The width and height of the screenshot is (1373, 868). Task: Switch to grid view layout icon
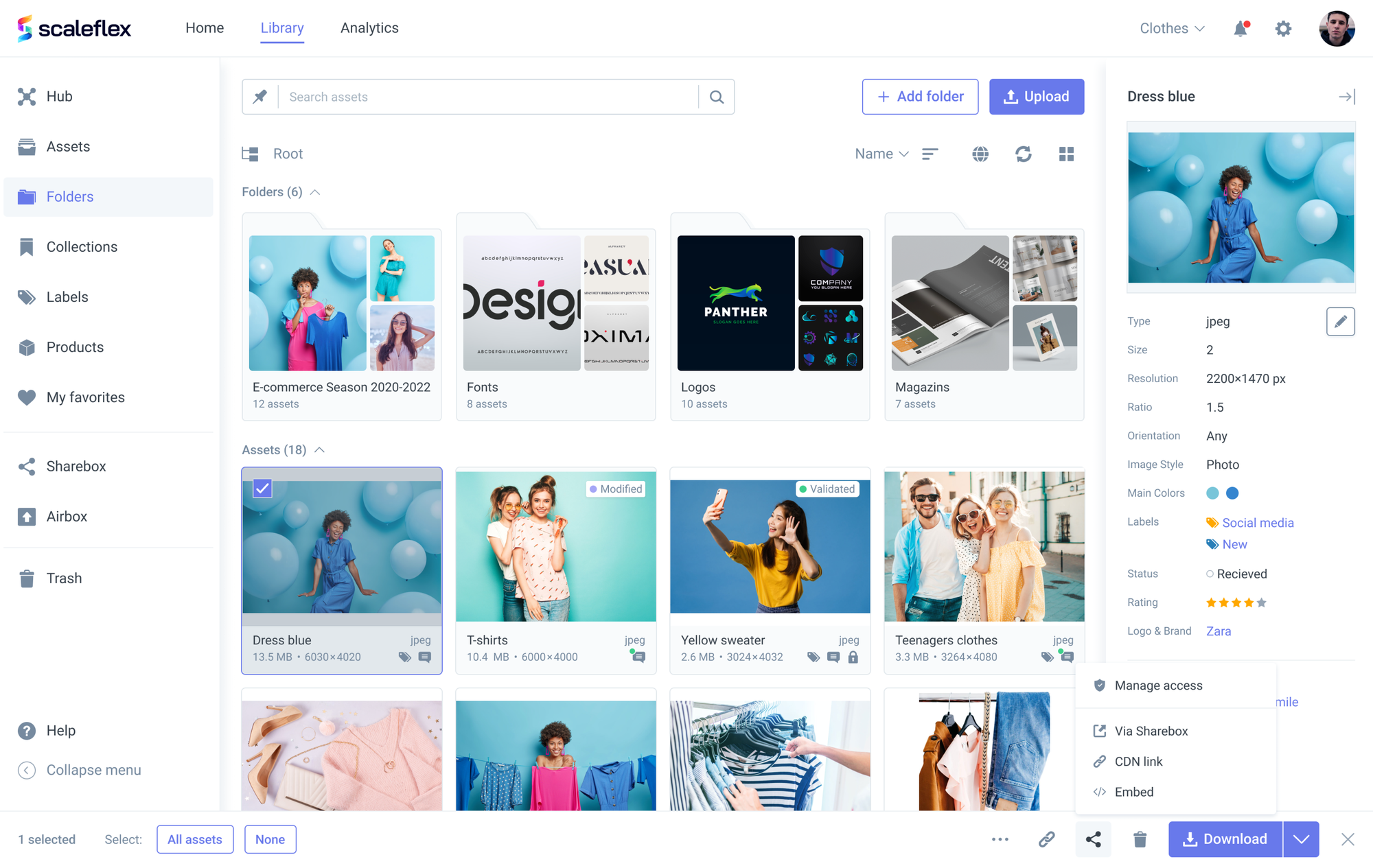pos(1066,154)
